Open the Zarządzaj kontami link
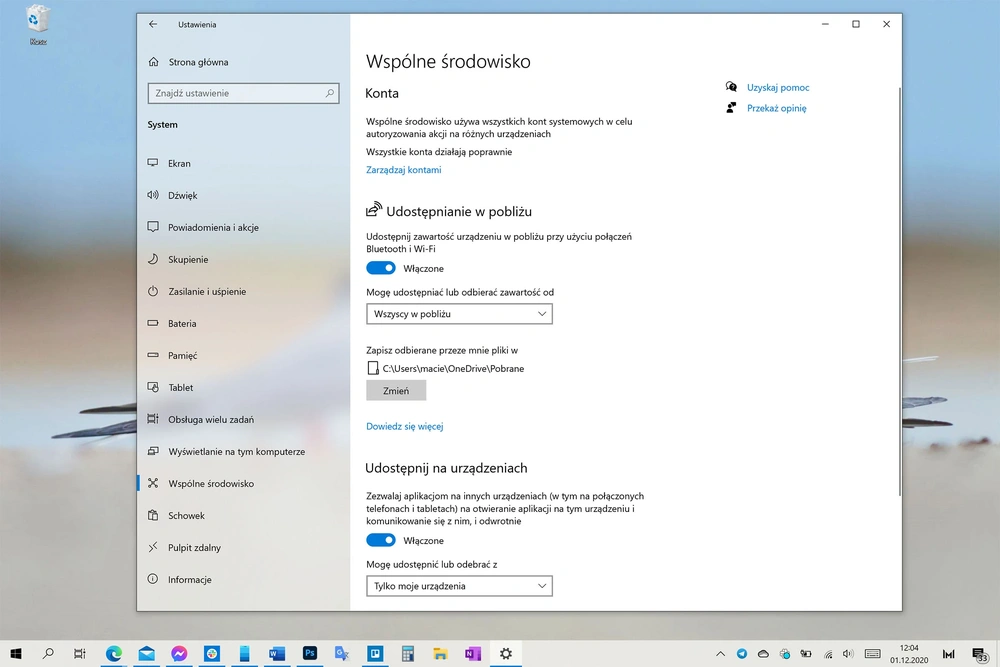Image resolution: width=1000 pixels, height=667 pixels. coord(404,170)
